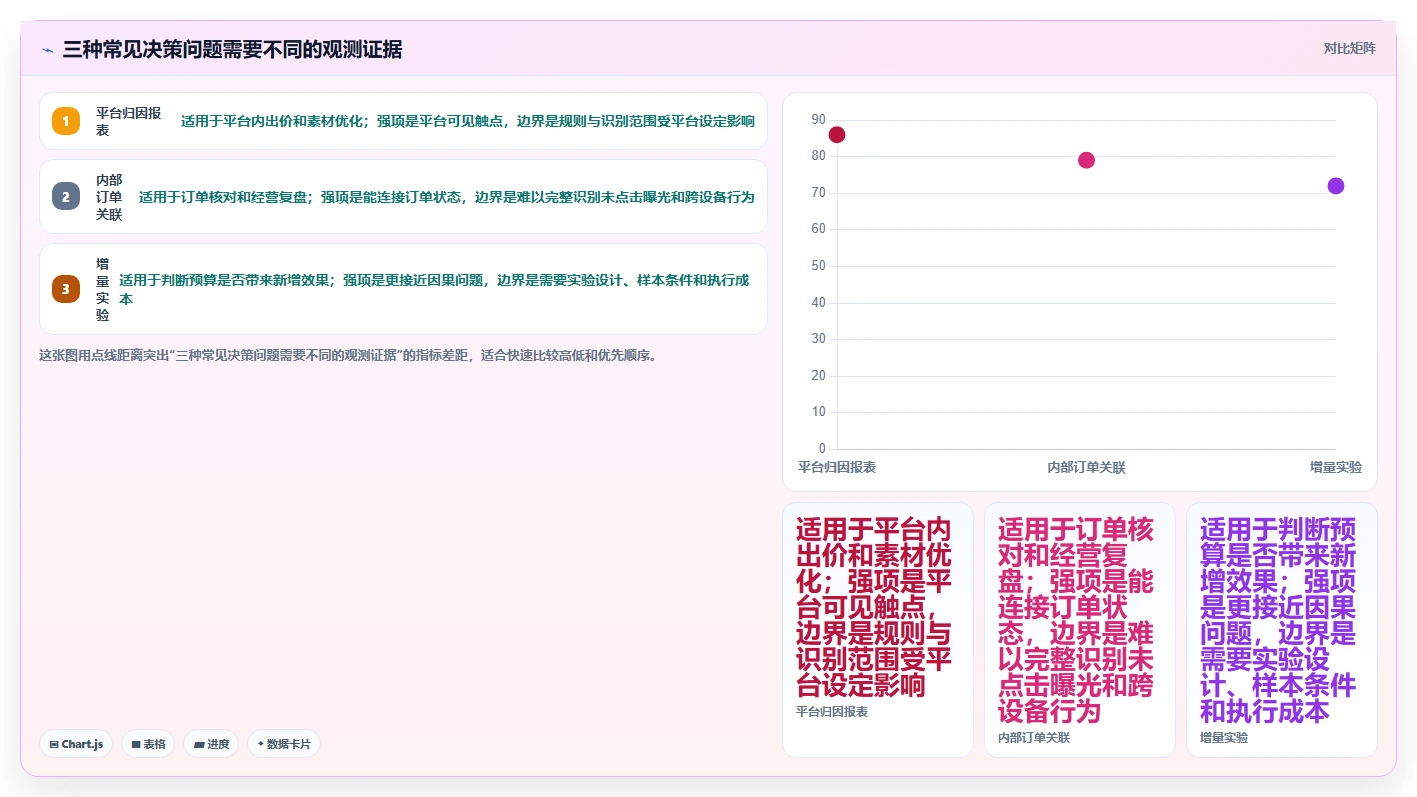Image resolution: width=1417 pixels, height=797 pixels.
Task: Click the title 三种常见决策问题需要不同的观测证据
Action: click(x=232, y=50)
